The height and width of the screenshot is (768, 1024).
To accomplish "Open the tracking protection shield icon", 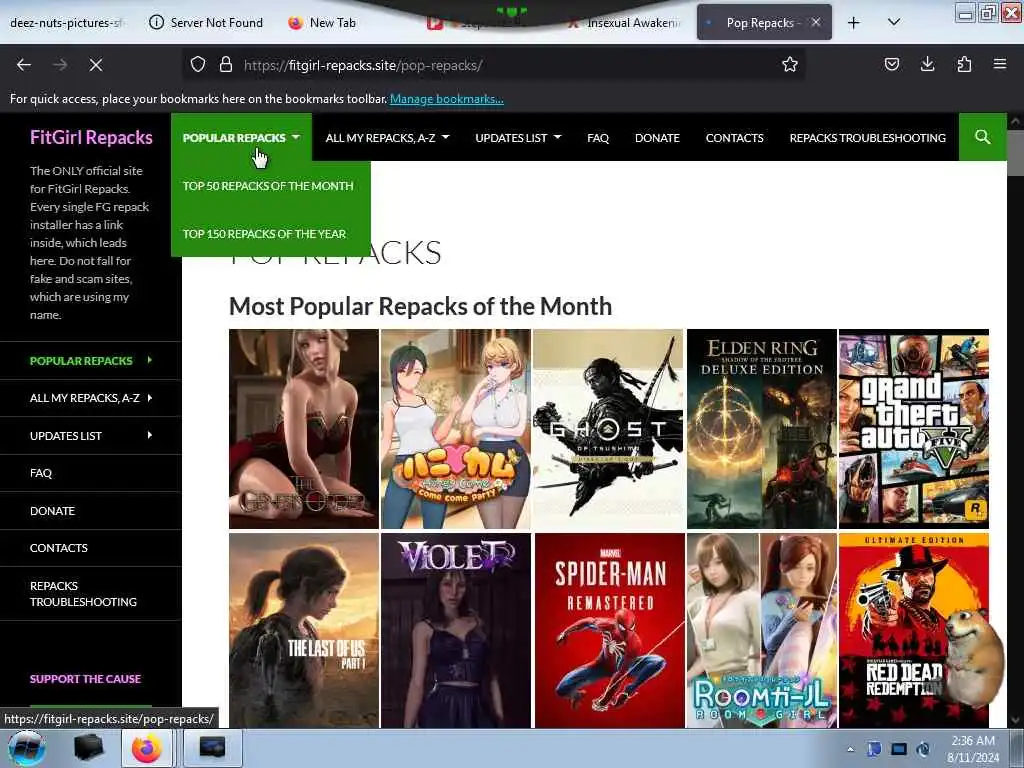I will click(x=198, y=65).
